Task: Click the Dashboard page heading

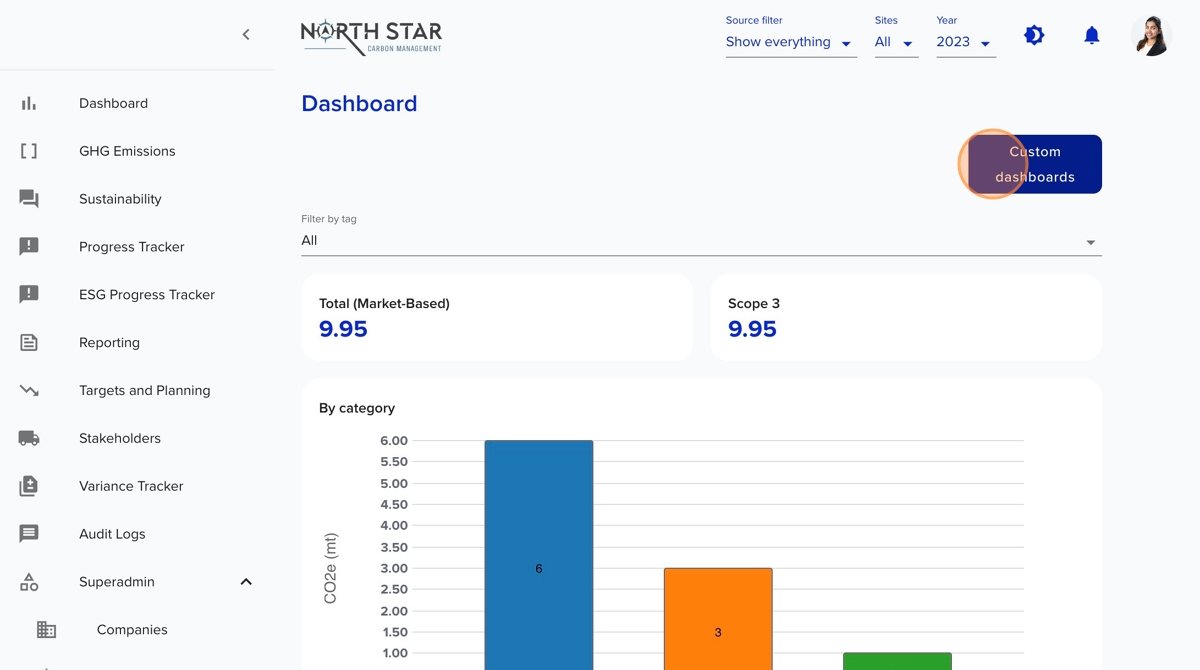Action: pos(359,103)
